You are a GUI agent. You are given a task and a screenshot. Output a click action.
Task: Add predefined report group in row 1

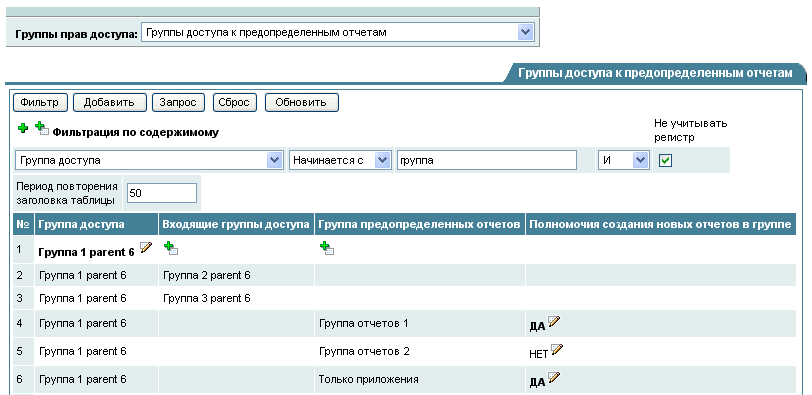click(x=327, y=248)
